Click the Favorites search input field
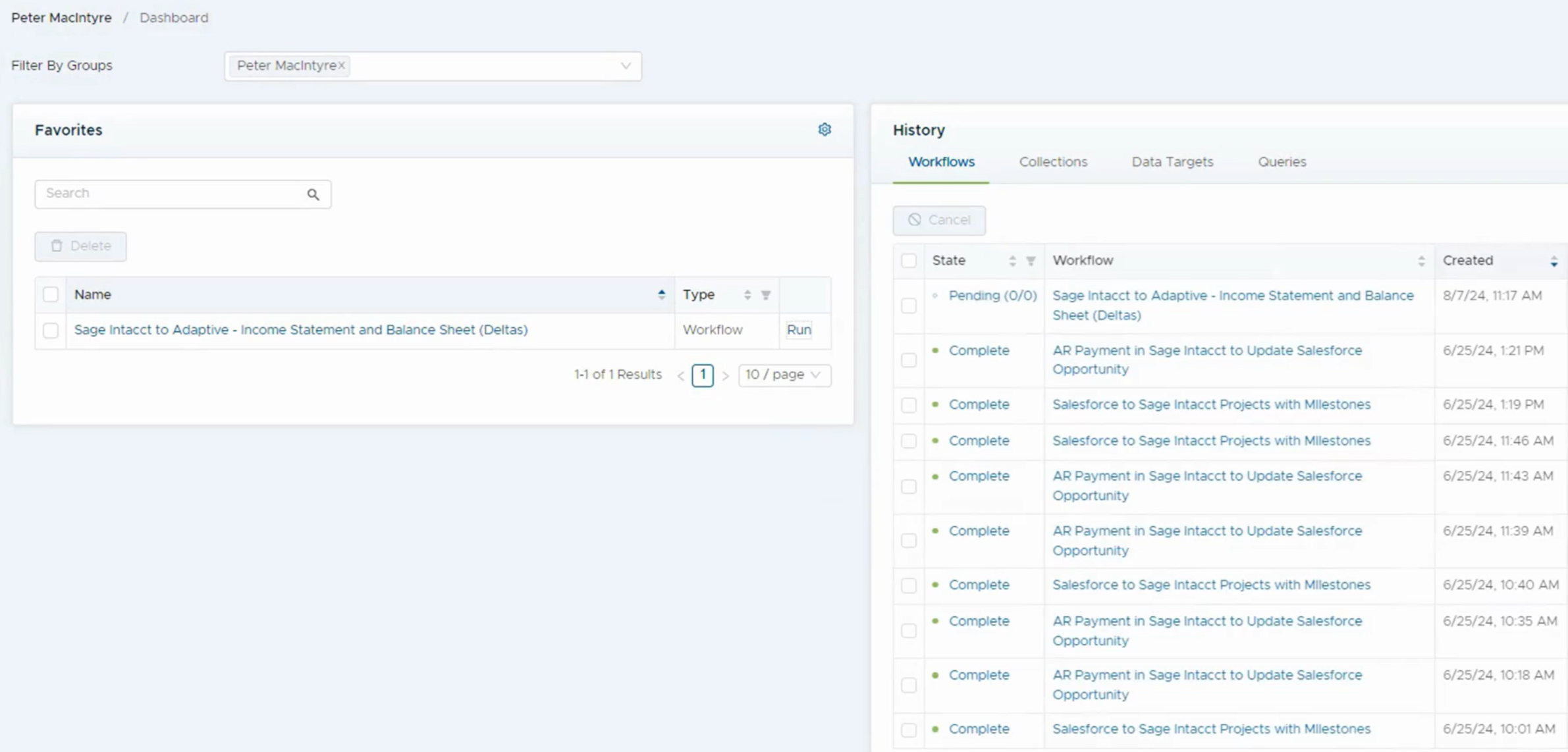This screenshot has height=752, width=1568. point(171,194)
